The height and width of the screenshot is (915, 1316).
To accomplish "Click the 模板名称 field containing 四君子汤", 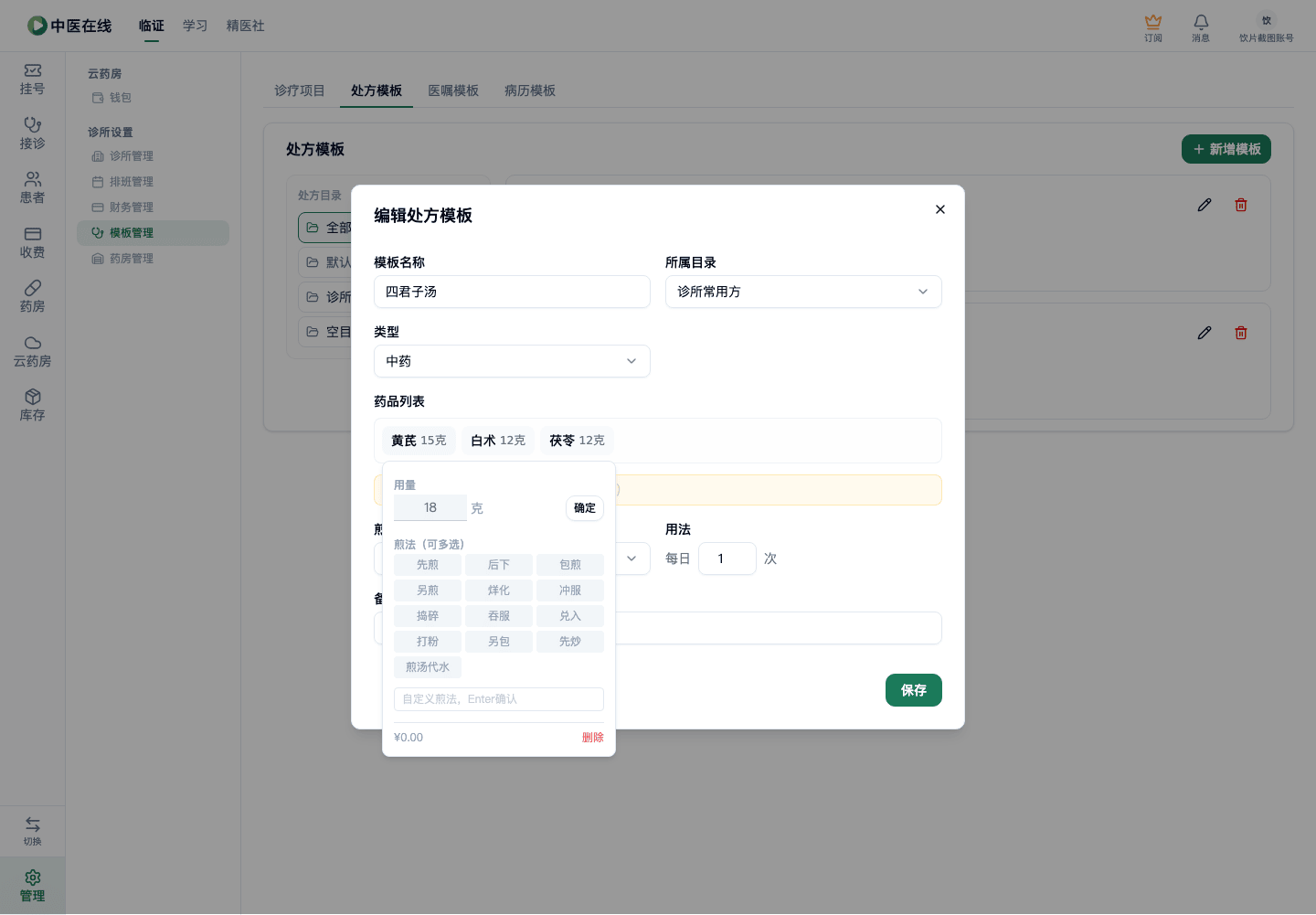I will [512, 292].
